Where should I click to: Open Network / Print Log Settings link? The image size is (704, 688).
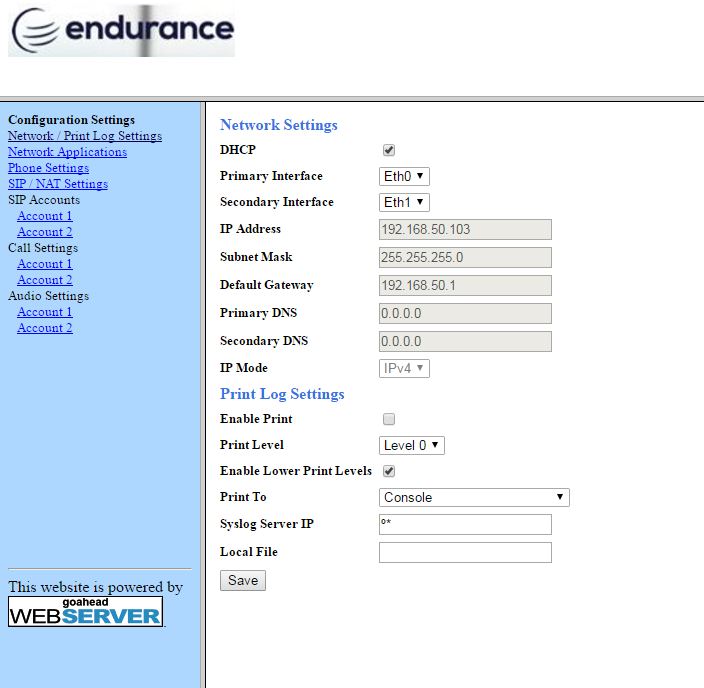[x=85, y=136]
